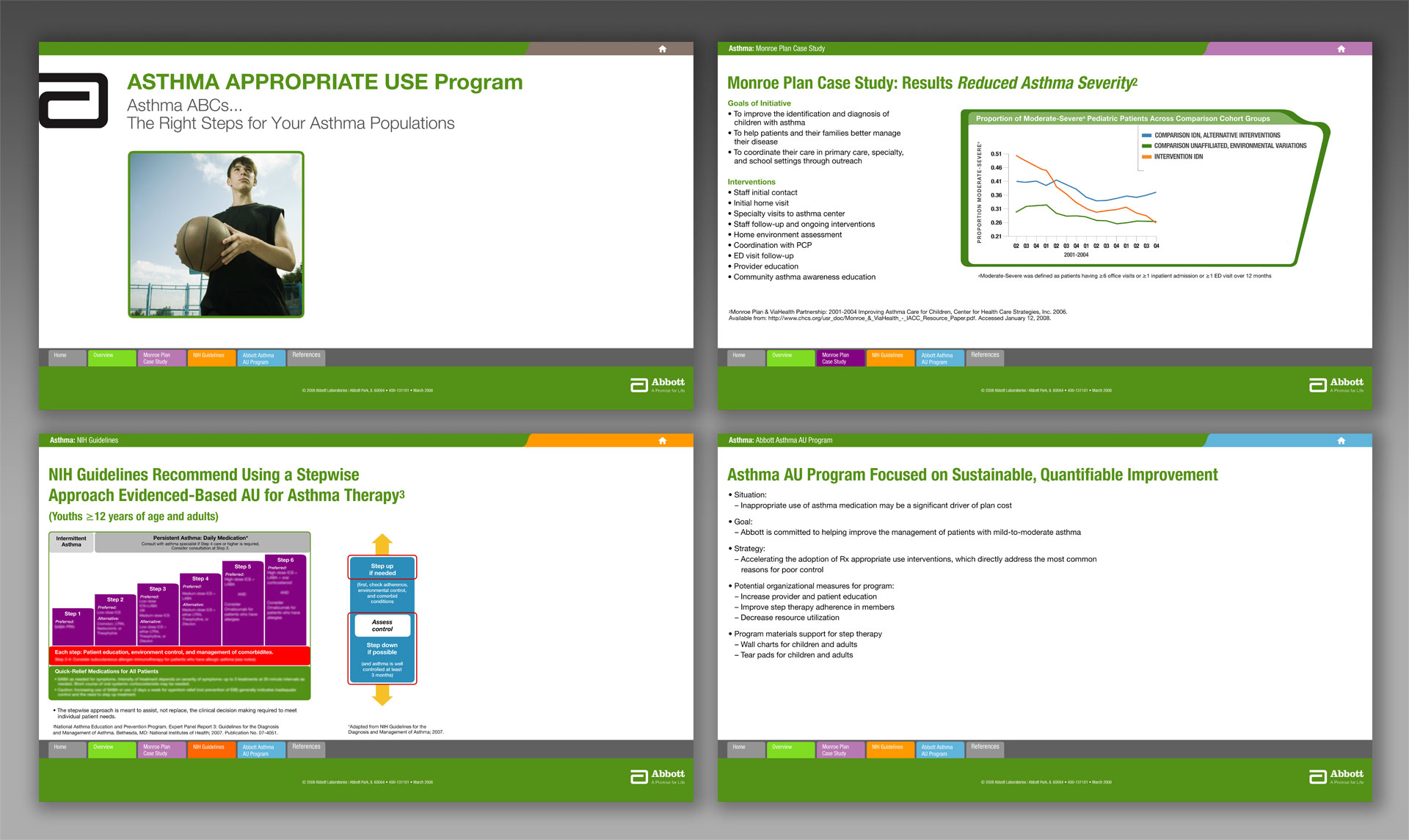Viewport: 1409px width, 840px height.
Task: Click yellow up arrow above Step up box
Action: point(382,544)
